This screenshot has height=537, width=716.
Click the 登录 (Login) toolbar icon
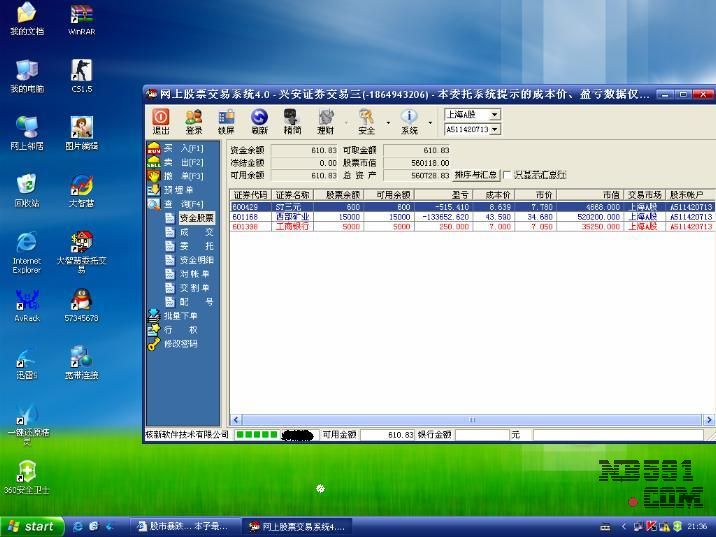point(193,121)
